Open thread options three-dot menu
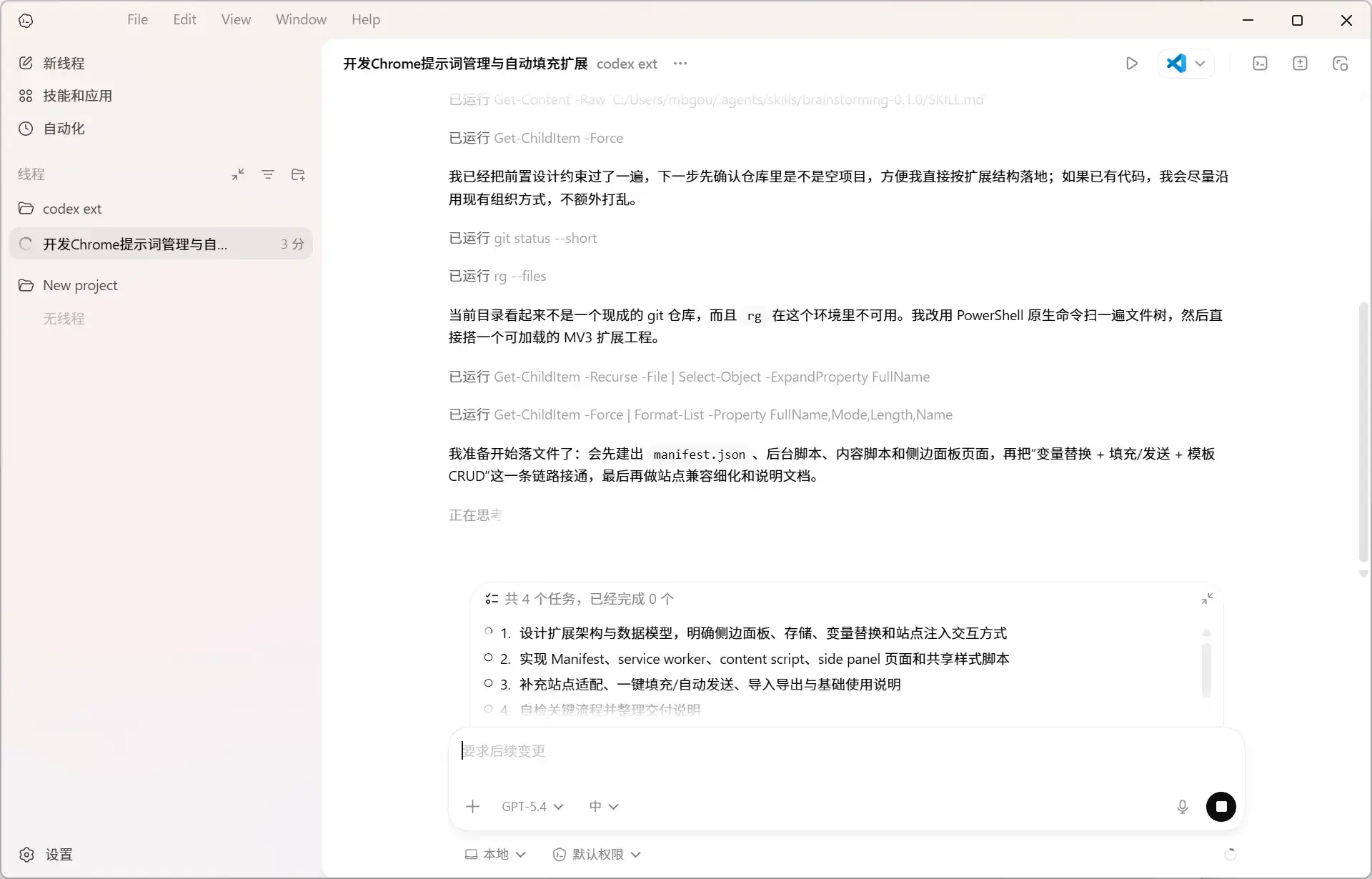This screenshot has width=1372, height=879. (x=680, y=64)
